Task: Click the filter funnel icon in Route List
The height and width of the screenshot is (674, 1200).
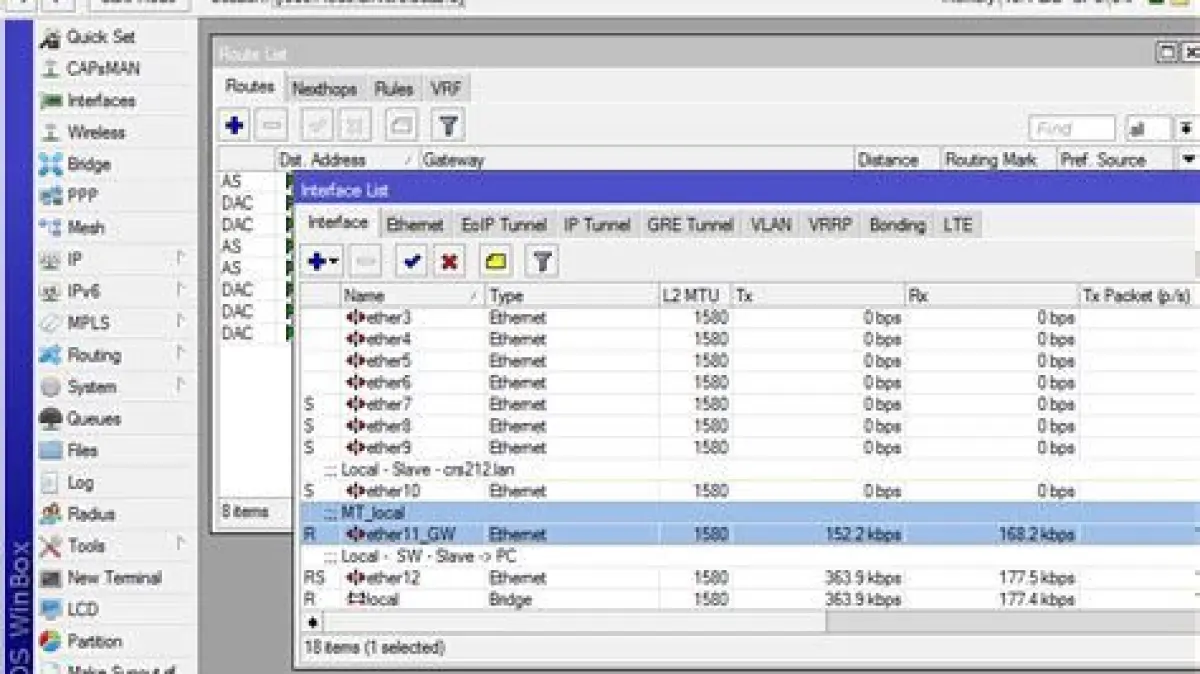Action: click(x=448, y=126)
